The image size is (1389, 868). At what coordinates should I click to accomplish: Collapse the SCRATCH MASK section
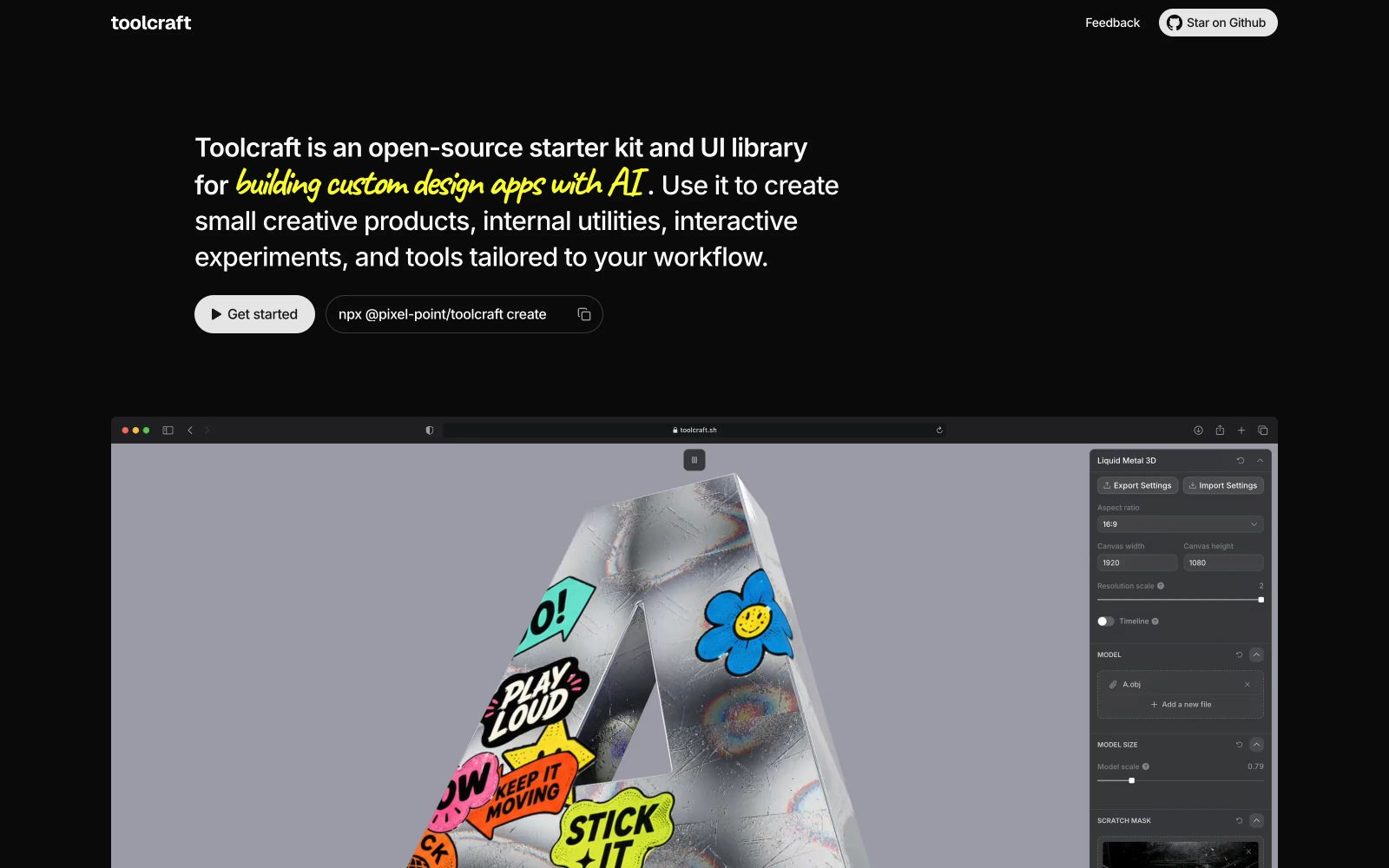[1256, 820]
